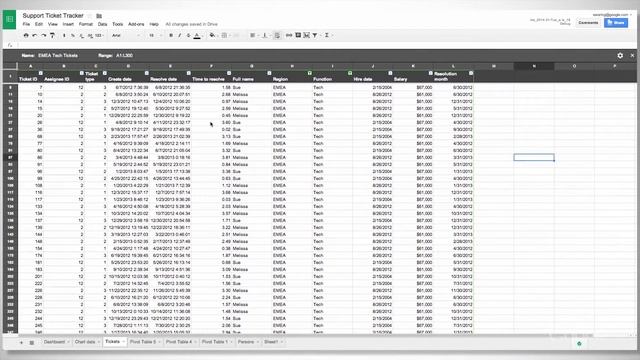
Task: Open the all sheets list button
Action: coord(31,342)
